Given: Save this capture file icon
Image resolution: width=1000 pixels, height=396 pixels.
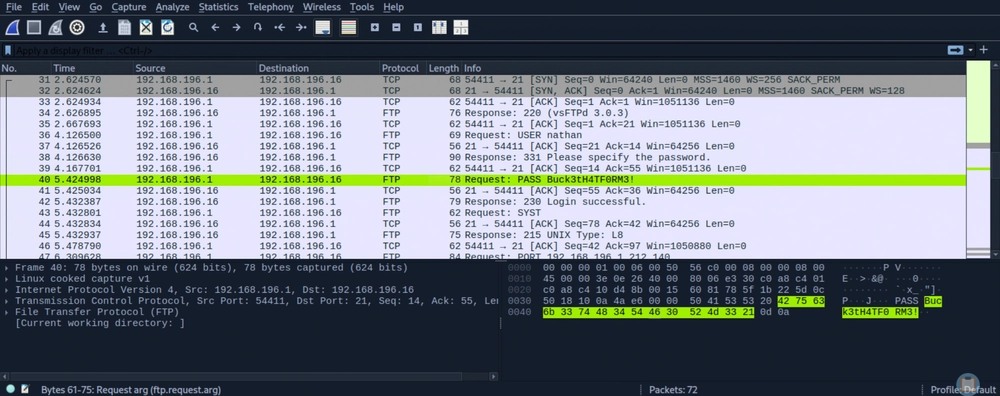Looking at the screenshot, I should tap(124, 27).
